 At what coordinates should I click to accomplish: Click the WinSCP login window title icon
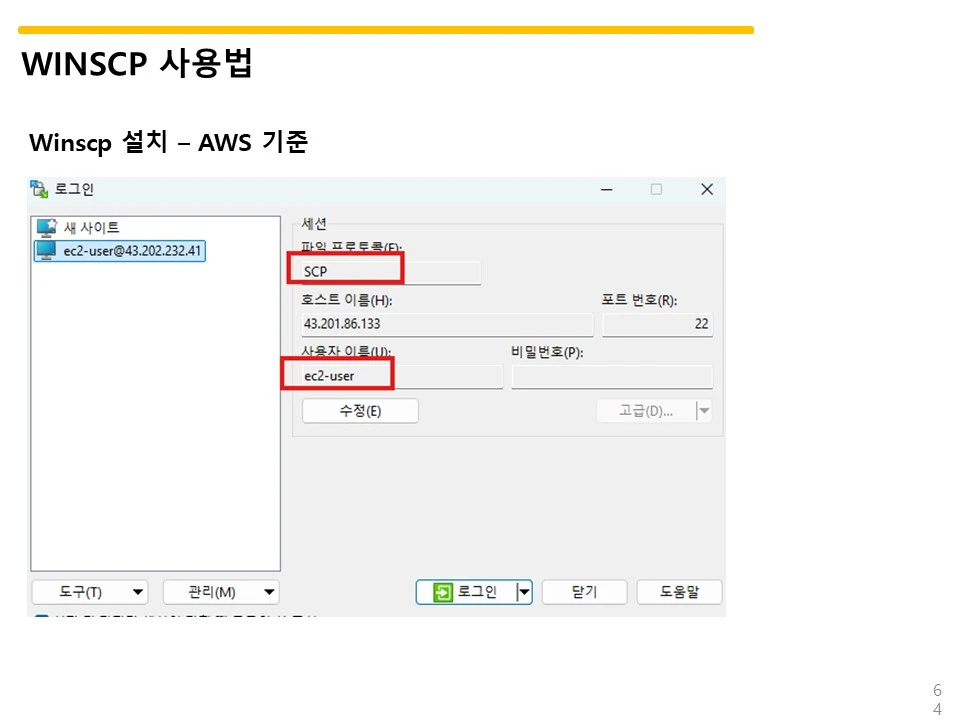pyautogui.click(x=39, y=189)
